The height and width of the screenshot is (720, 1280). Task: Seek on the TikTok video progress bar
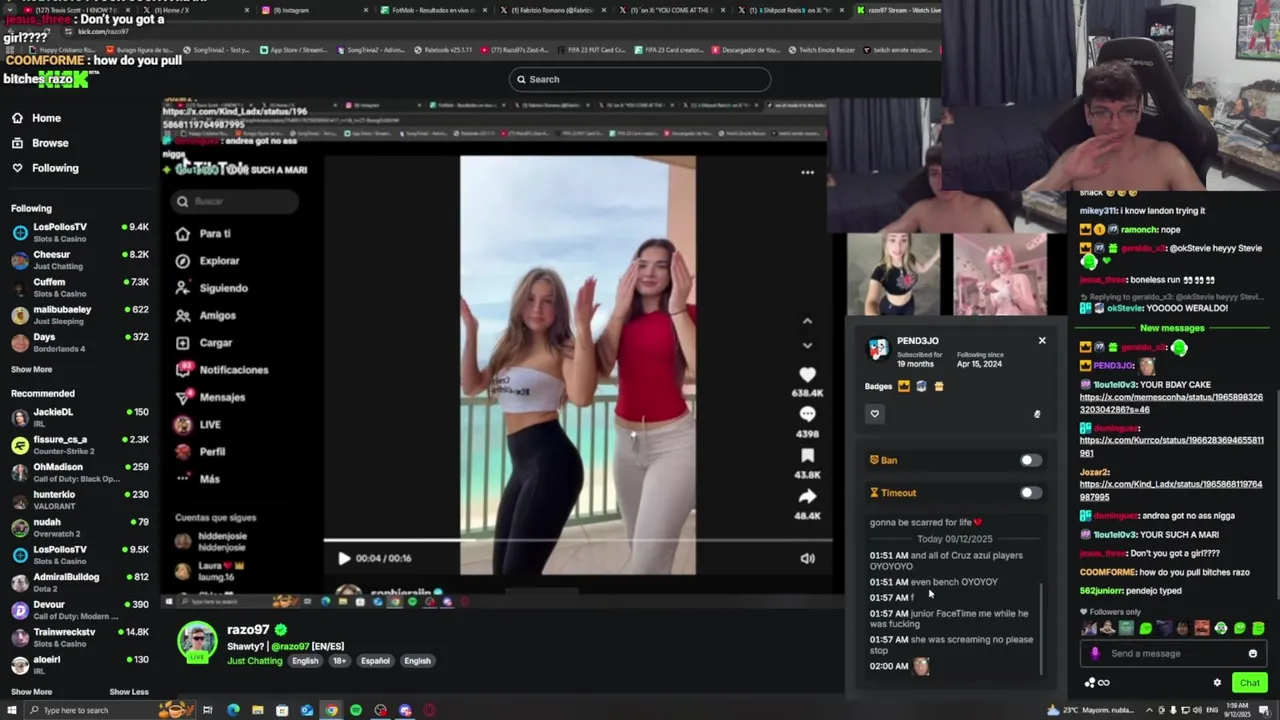coord(577,541)
